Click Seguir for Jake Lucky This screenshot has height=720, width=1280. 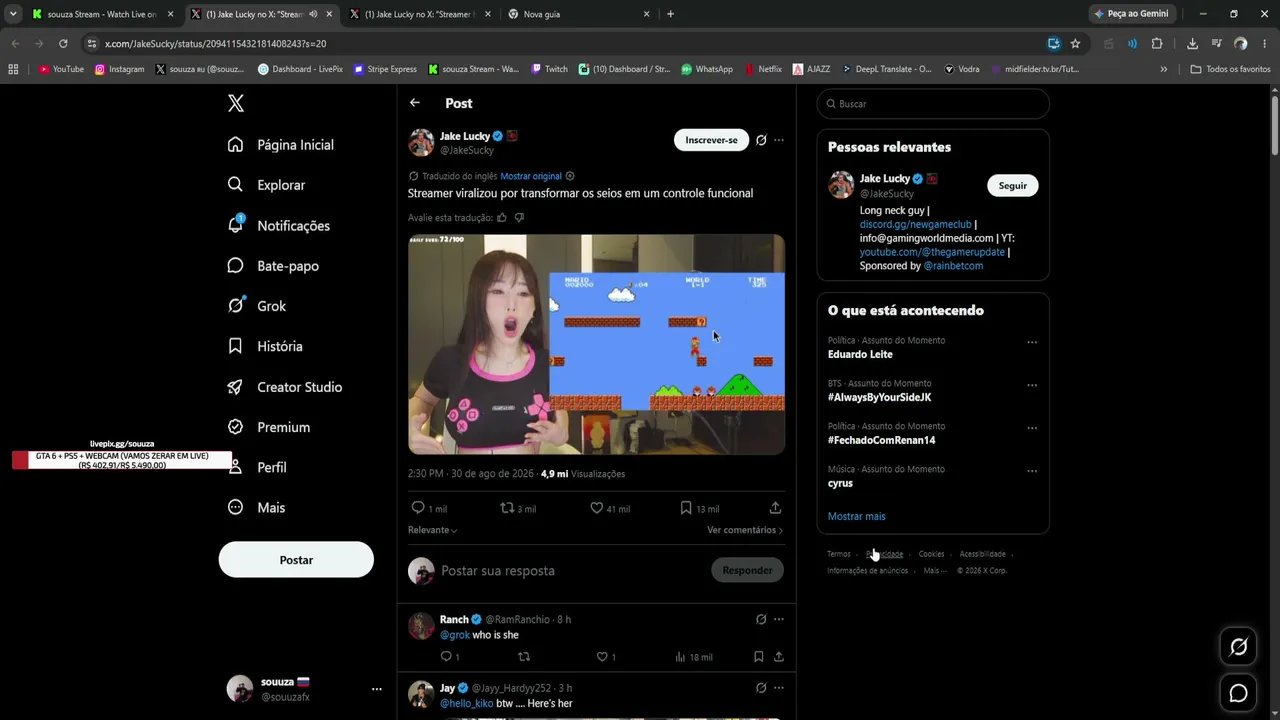[1013, 186]
